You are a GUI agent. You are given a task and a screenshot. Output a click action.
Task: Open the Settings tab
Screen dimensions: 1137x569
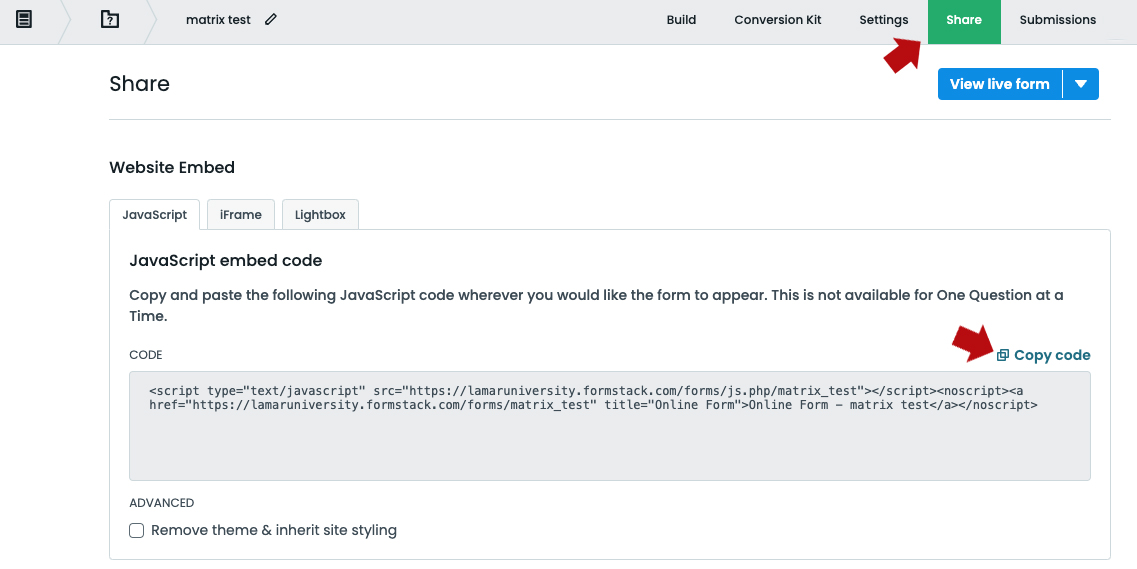click(x=883, y=20)
